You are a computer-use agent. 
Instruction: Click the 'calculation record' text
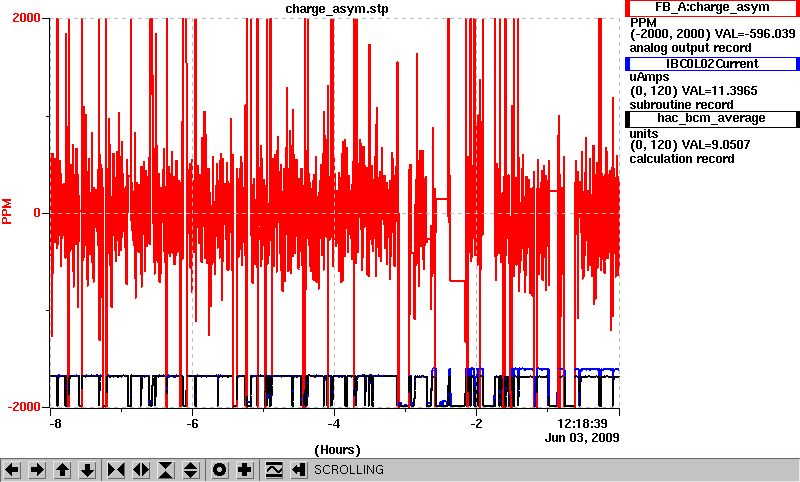tap(682, 159)
